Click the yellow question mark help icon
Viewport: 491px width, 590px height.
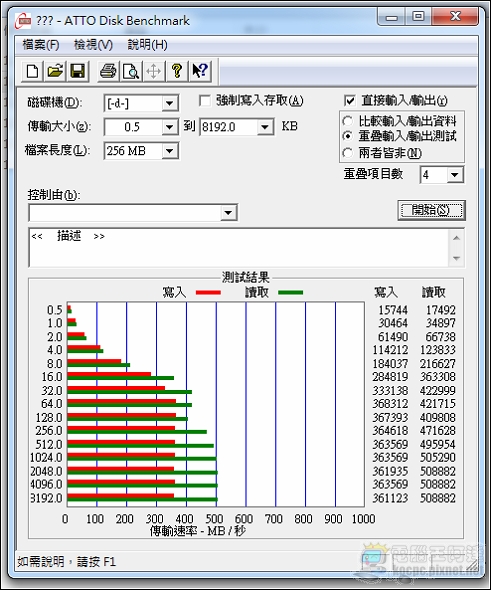tap(177, 71)
